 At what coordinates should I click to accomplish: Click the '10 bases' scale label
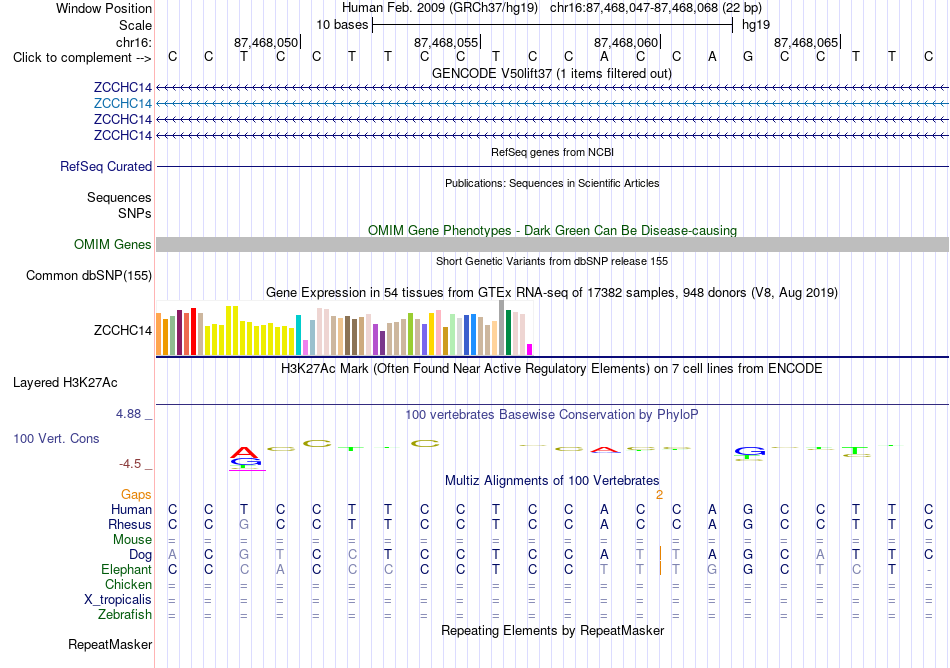[x=342, y=25]
